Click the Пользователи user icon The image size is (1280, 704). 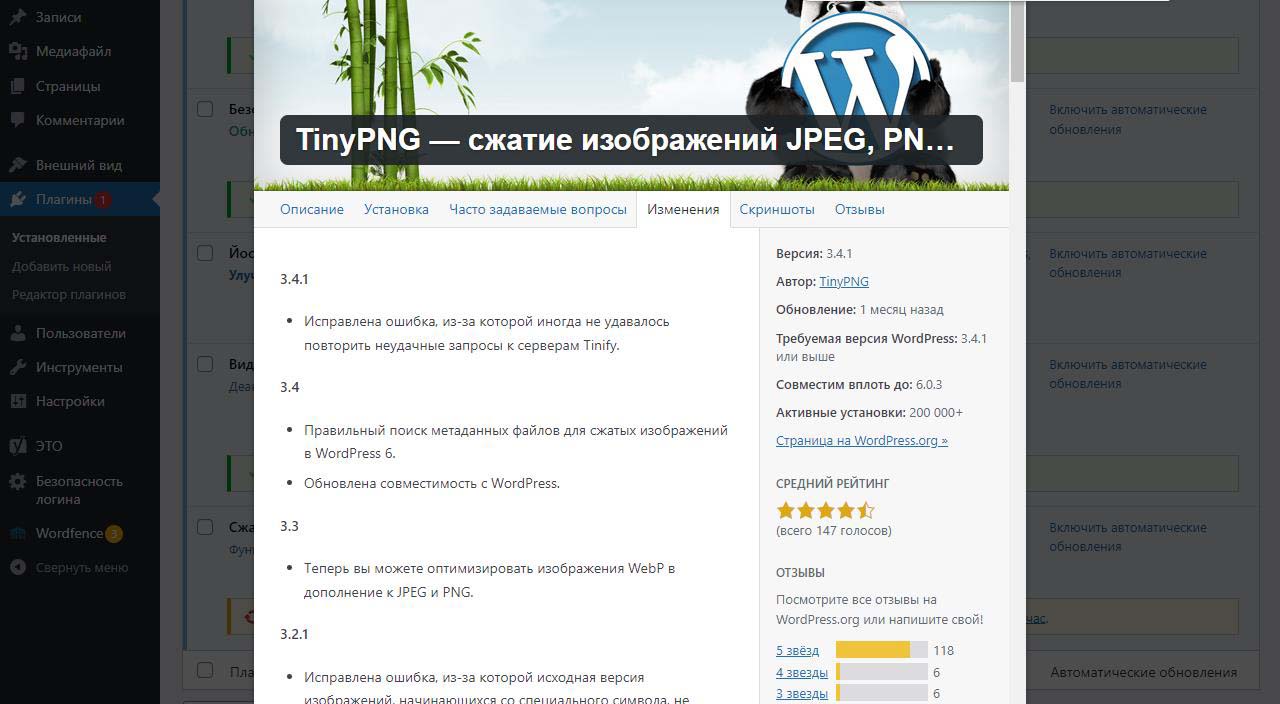[18, 333]
